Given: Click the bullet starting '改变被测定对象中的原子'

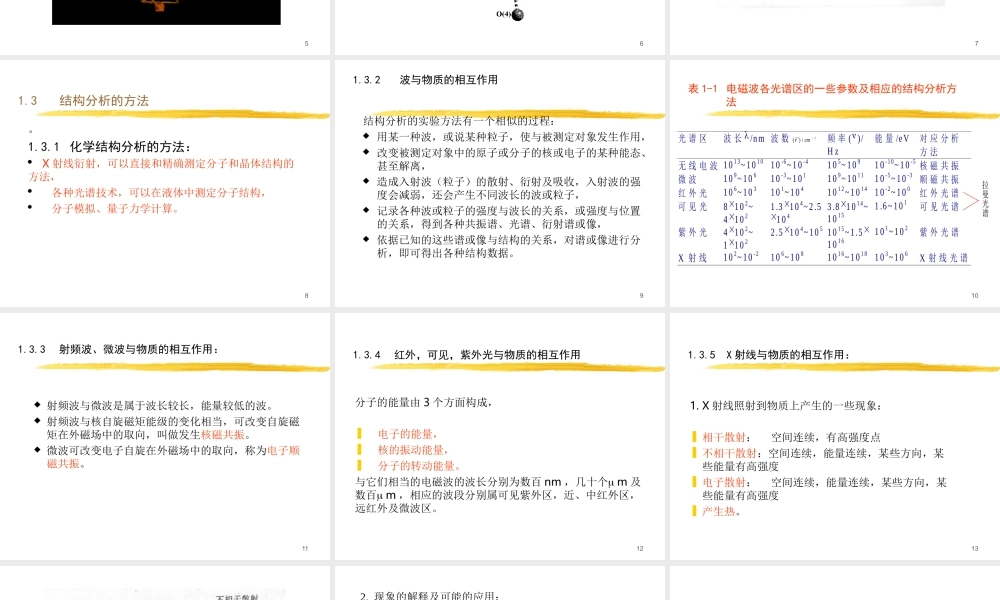Looking at the screenshot, I should [x=512, y=159].
